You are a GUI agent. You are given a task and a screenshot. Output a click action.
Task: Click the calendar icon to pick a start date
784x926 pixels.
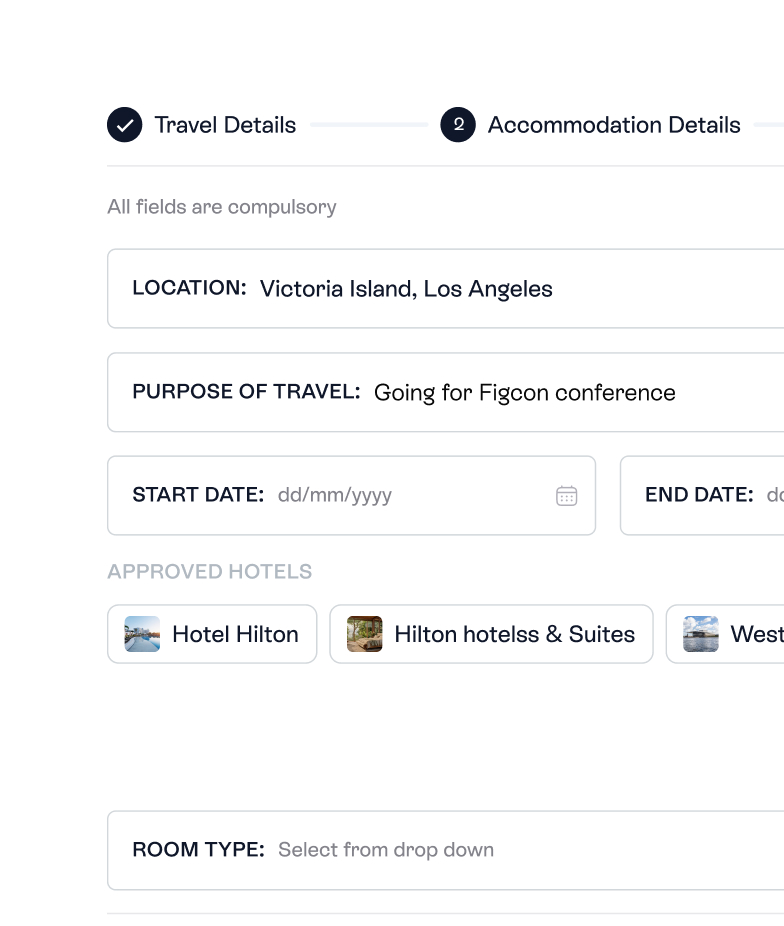567,495
